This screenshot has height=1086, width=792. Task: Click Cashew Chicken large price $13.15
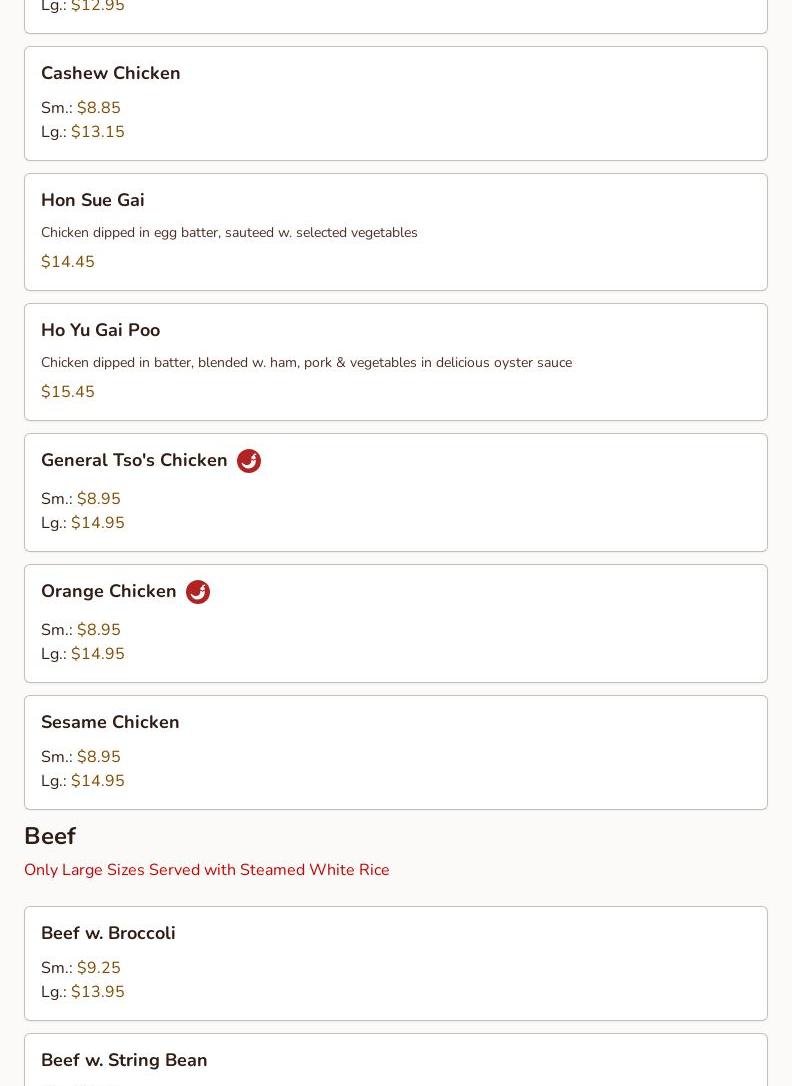(x=98, y=132)
